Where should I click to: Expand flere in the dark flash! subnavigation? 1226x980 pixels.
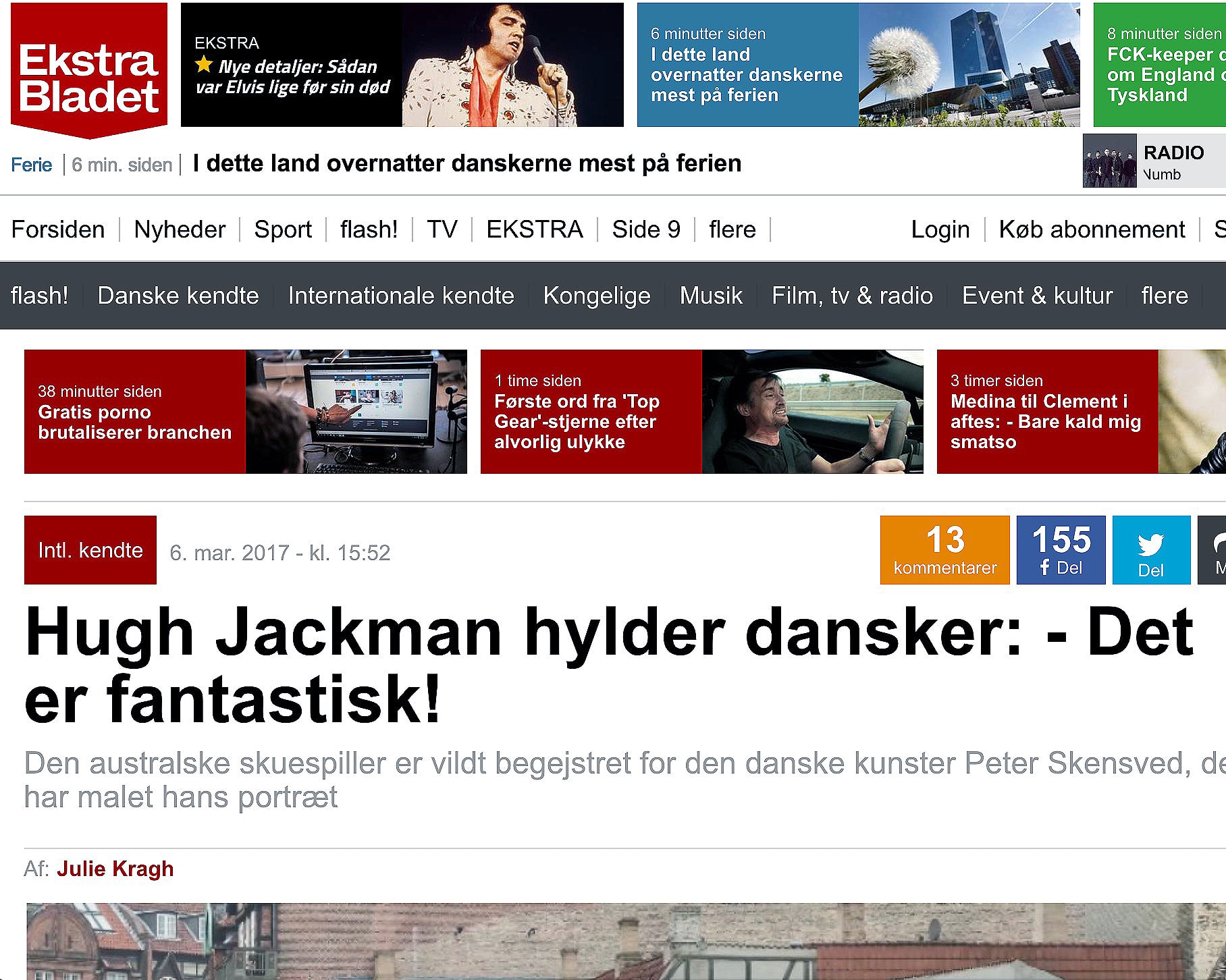(1165, 296)
